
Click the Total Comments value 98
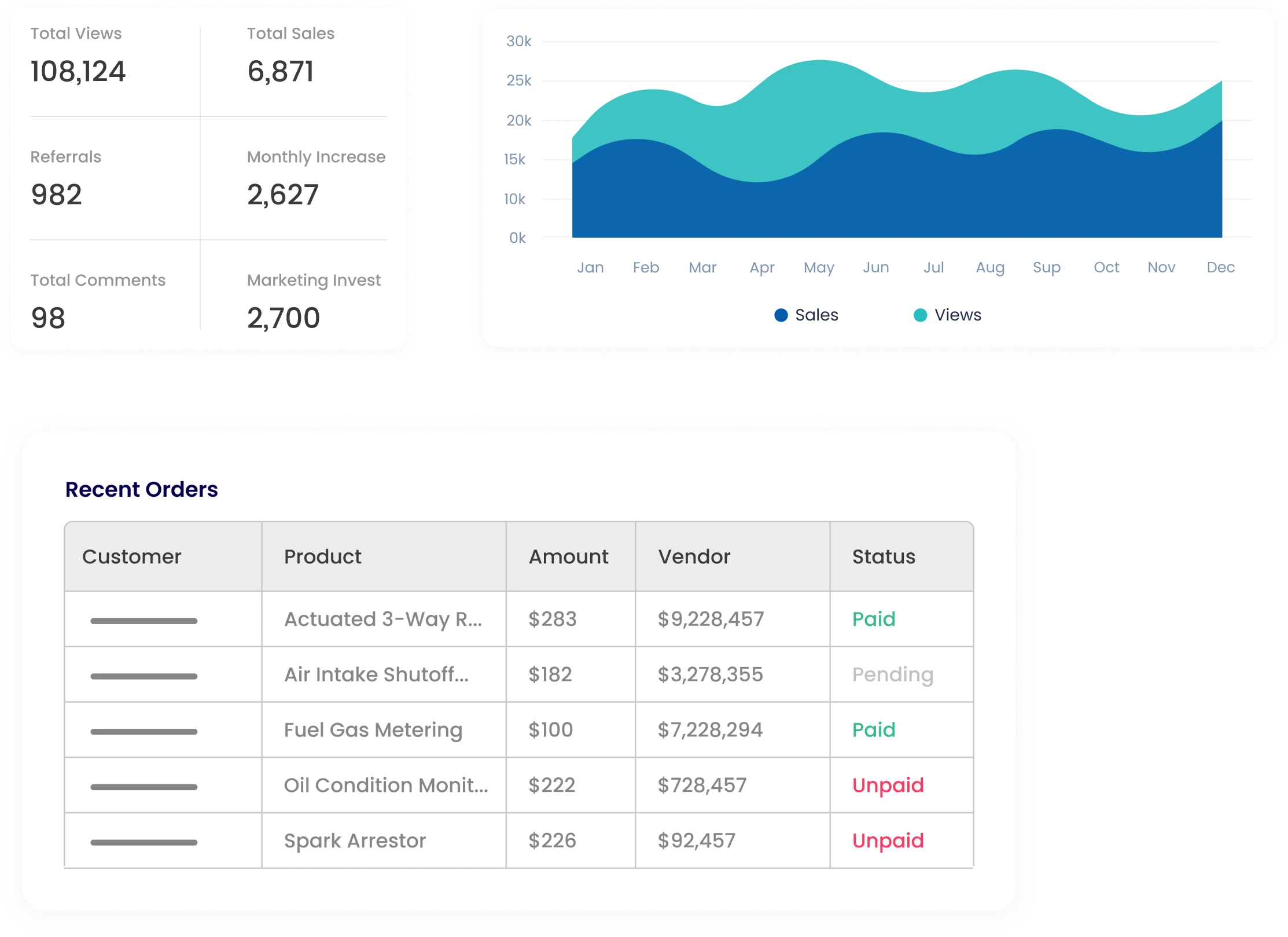tap(48, 318)
